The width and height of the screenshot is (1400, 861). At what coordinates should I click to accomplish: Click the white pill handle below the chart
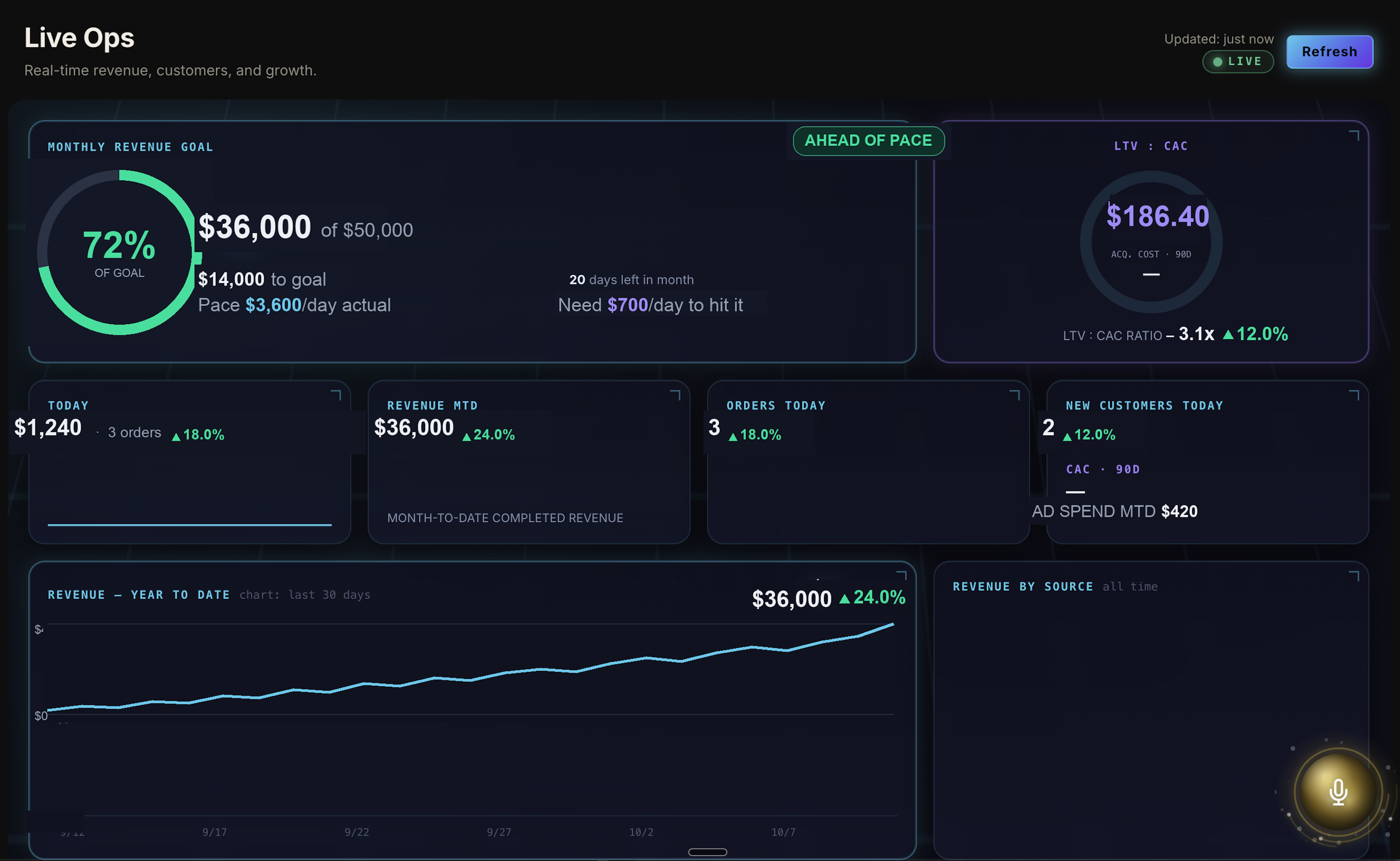pos(707,852)
